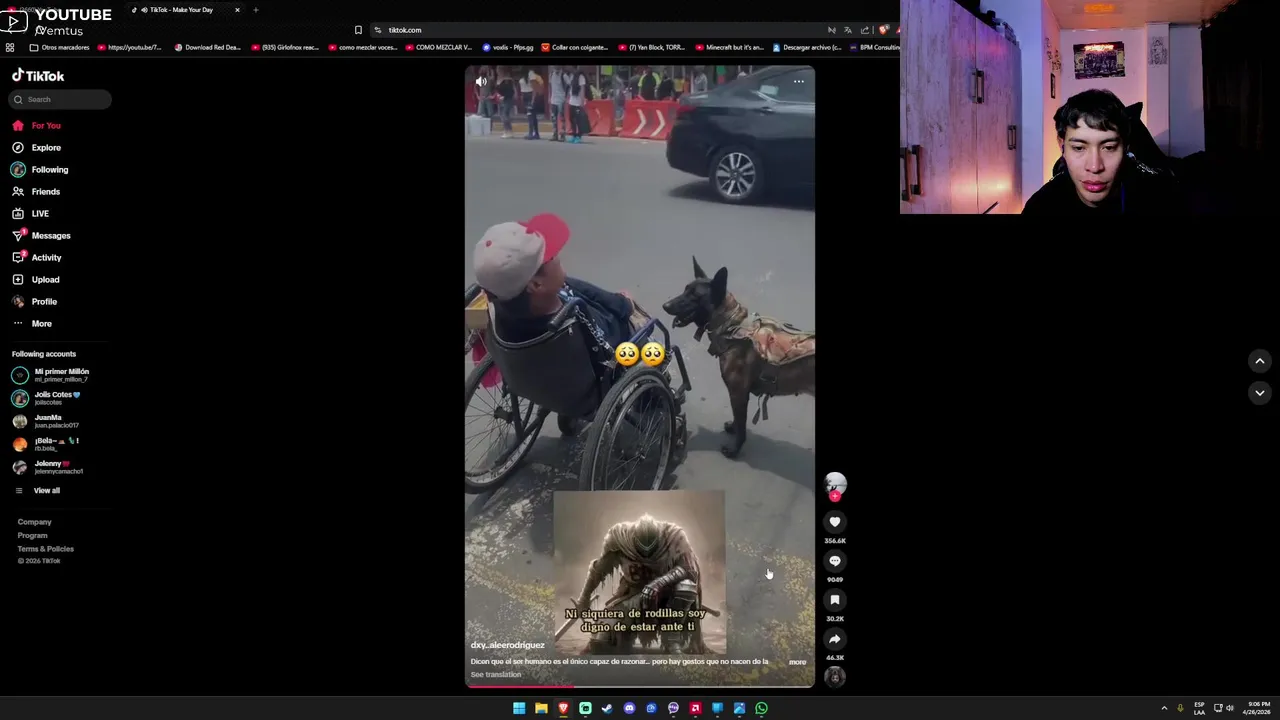Open Messages in TikTok sidebar
The height and width of the screenshot is (720, 1280).
tap(41, 236)
